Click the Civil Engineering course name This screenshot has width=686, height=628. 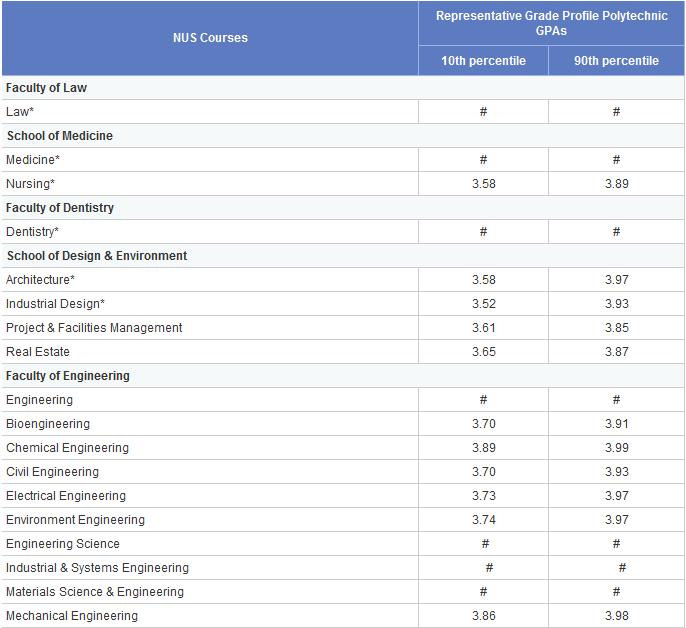(x=52, y=472)
